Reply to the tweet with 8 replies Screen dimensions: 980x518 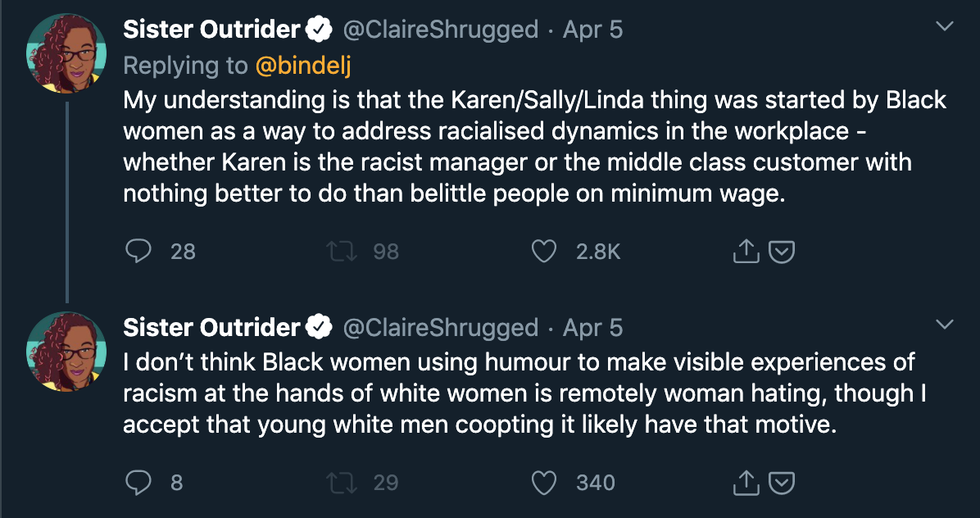(x=138, y=483)
